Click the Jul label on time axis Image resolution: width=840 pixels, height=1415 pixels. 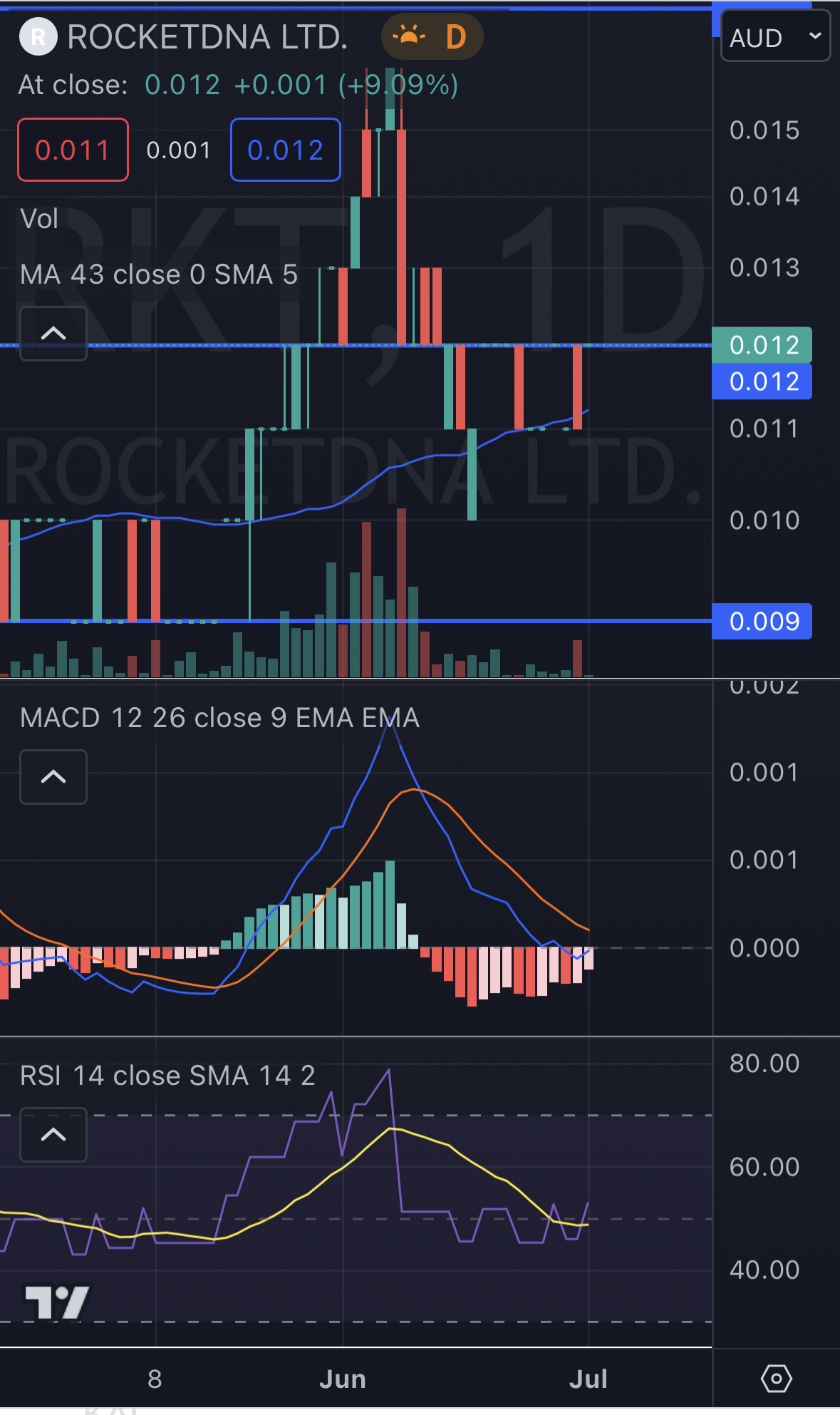[x=588, y=1379]
